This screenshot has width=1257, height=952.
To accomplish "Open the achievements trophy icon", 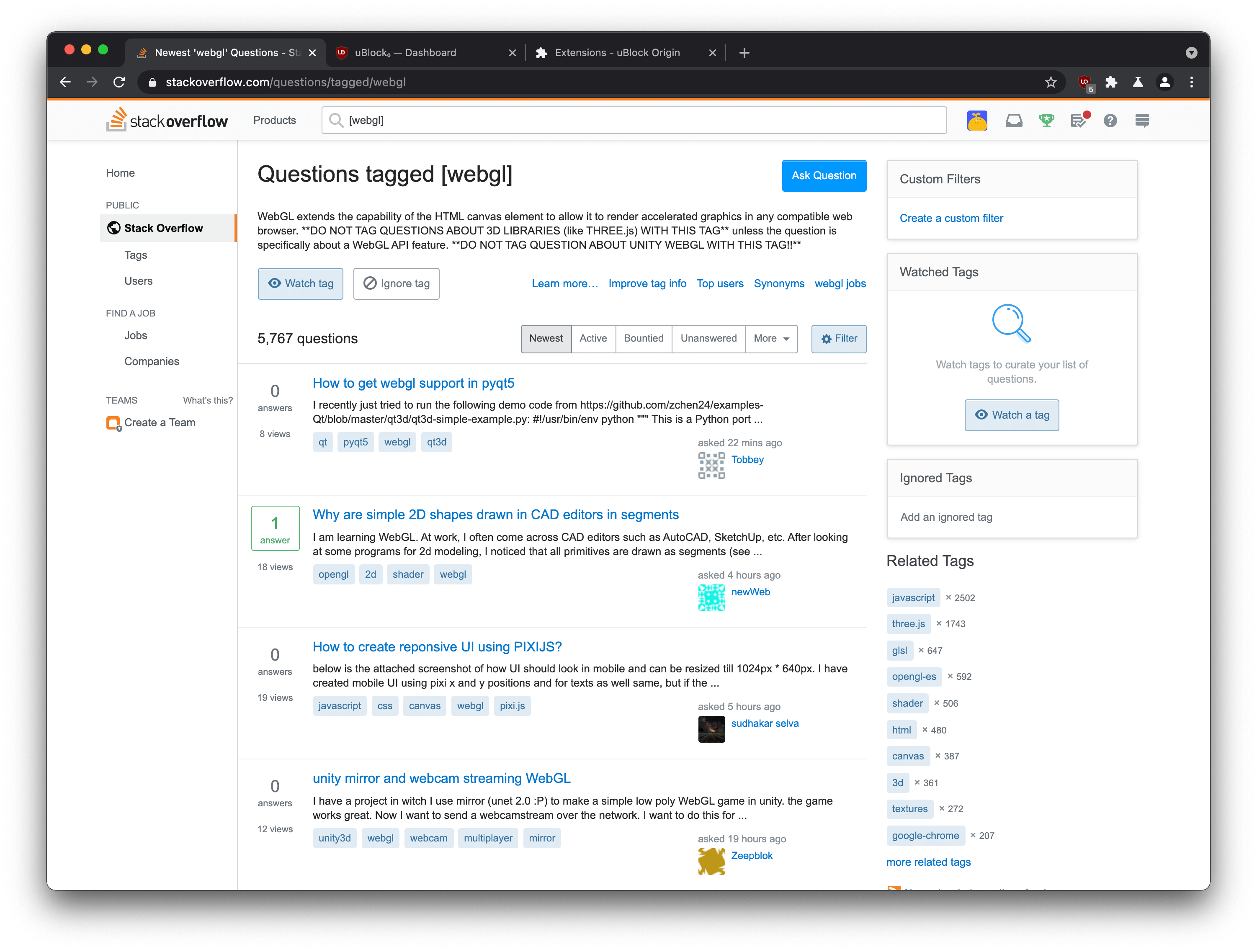I will click(x=1046, y=121).
